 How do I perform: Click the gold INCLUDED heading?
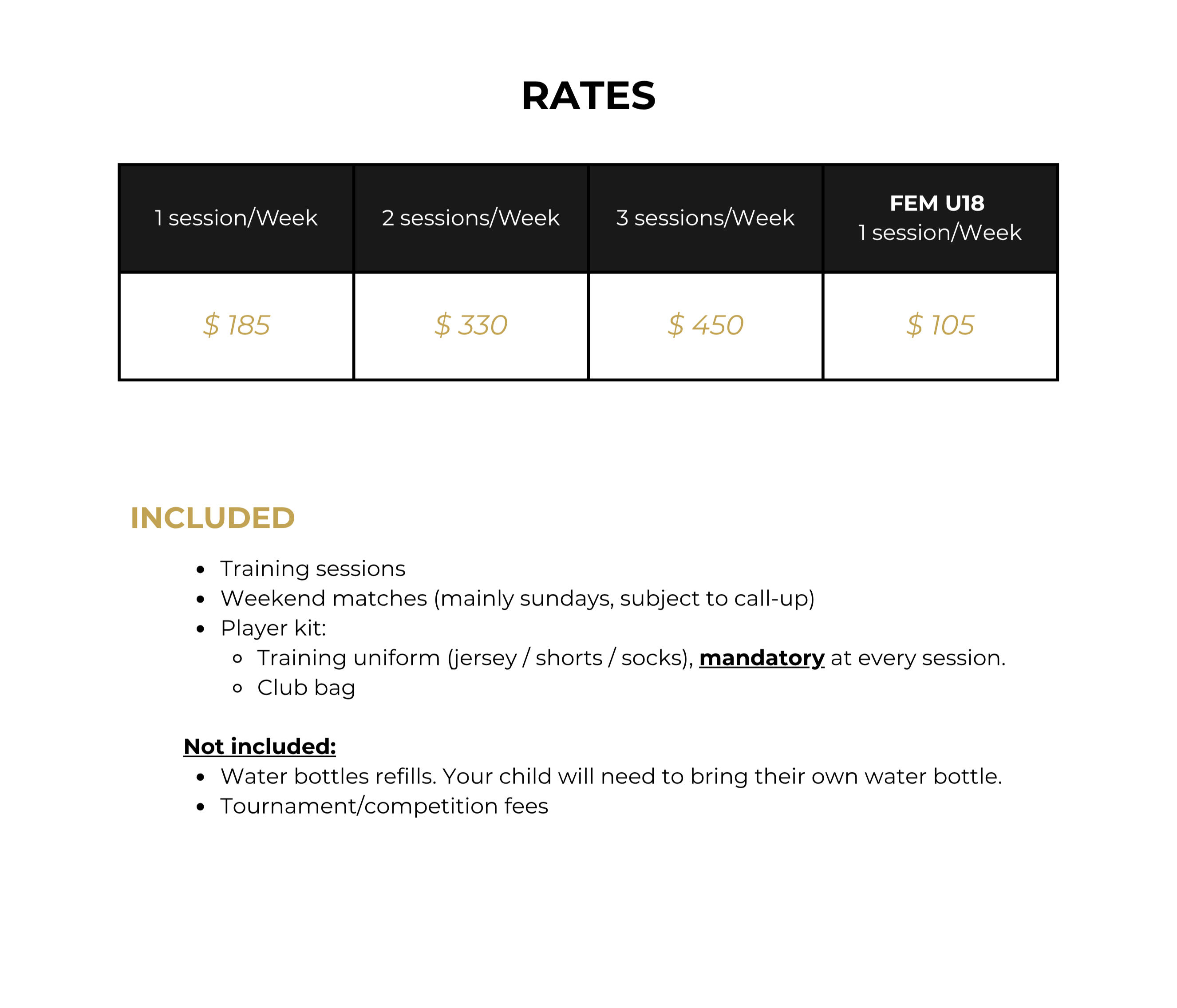pyautogui.click(x=213, y=518)
